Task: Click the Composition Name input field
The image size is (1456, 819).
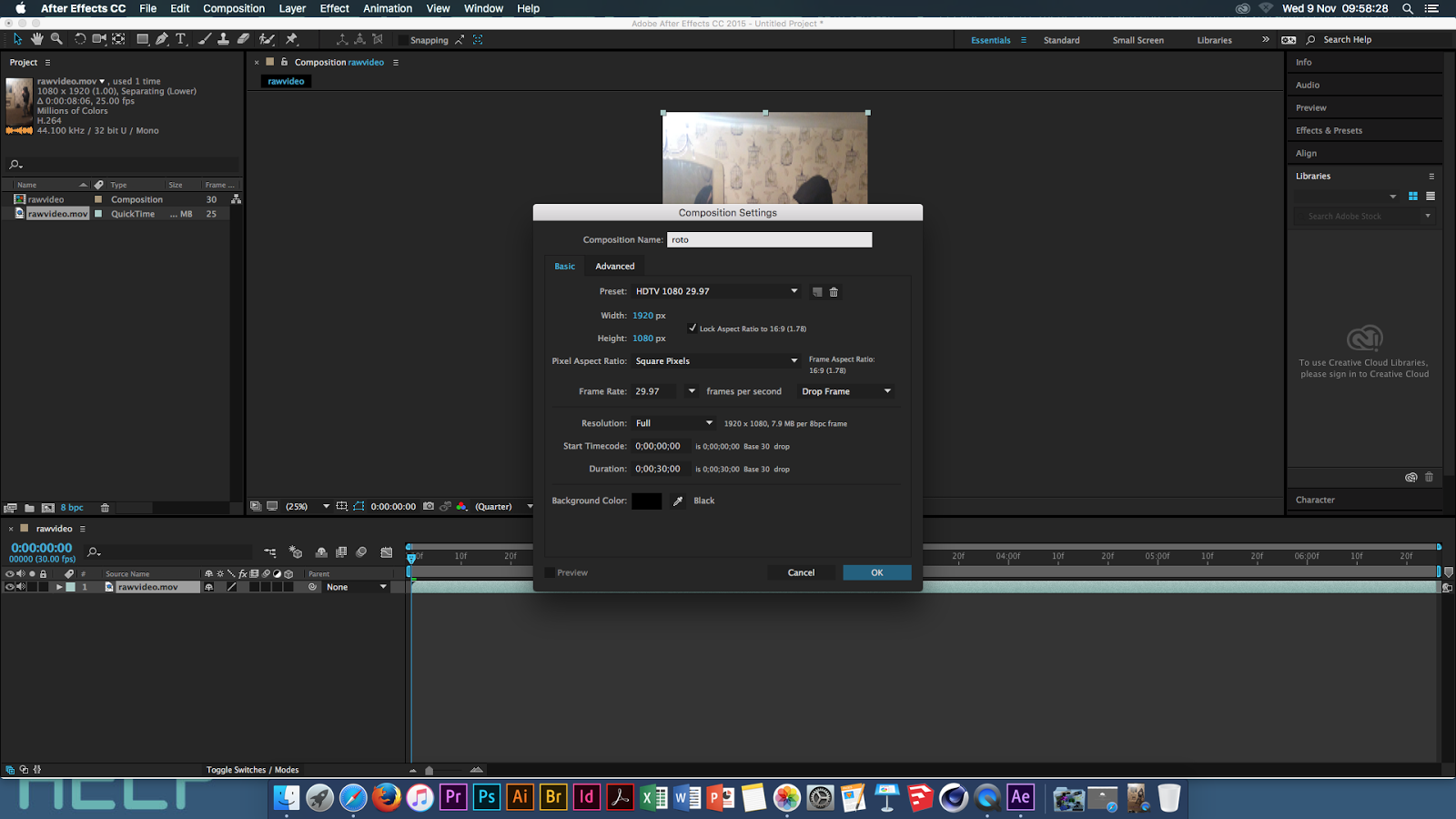Action: [770, 239]
